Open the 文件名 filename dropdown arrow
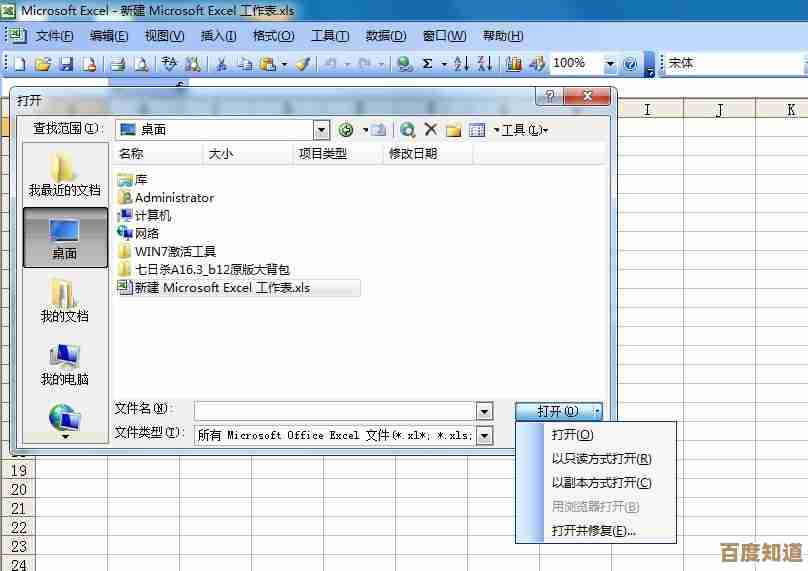This screenshot has height=571, width=808. [484, 411]
